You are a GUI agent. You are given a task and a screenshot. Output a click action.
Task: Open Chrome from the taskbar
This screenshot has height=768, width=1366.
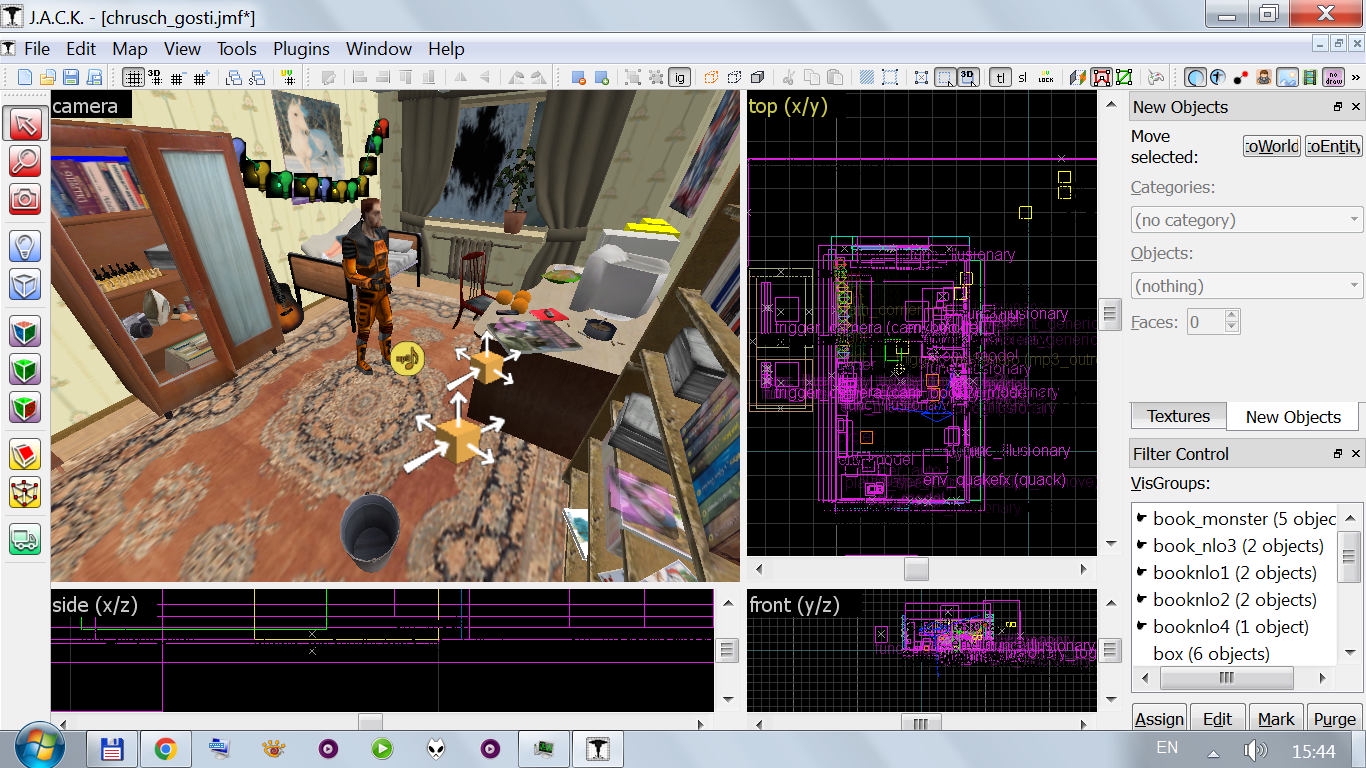(x=166, y=748)
